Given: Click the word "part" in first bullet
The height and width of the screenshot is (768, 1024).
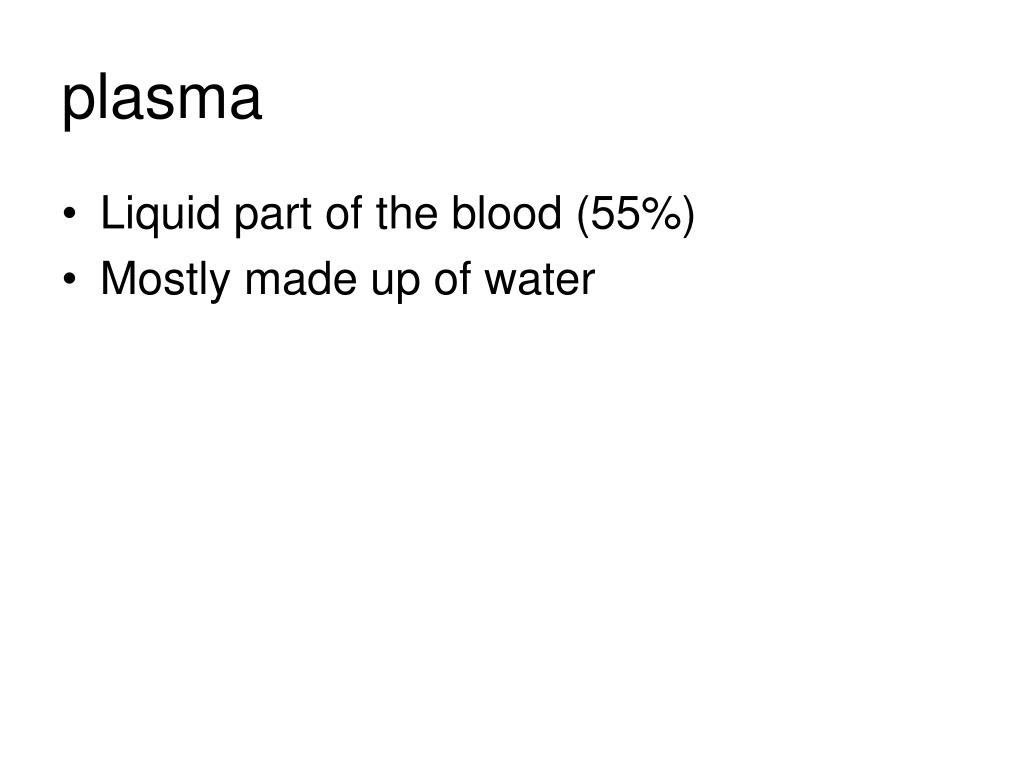Looking at the screenshot, I should 270,216.
